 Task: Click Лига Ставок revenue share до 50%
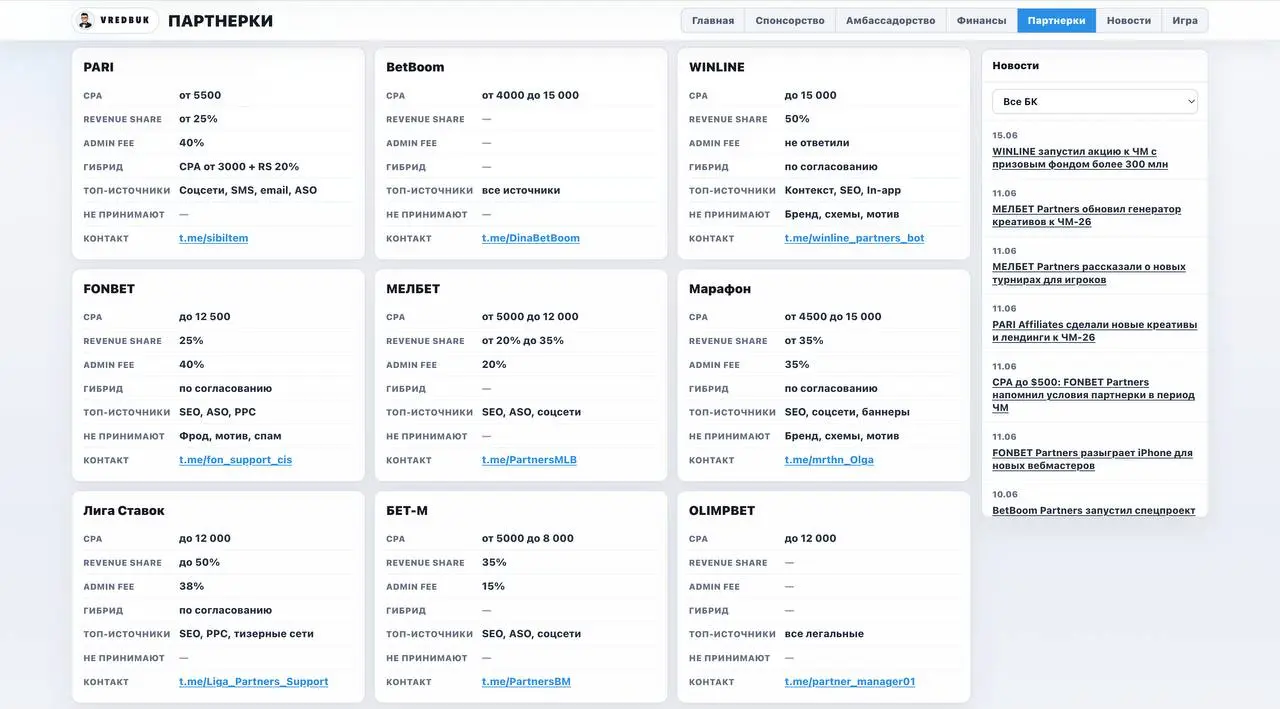coord(199,563)
